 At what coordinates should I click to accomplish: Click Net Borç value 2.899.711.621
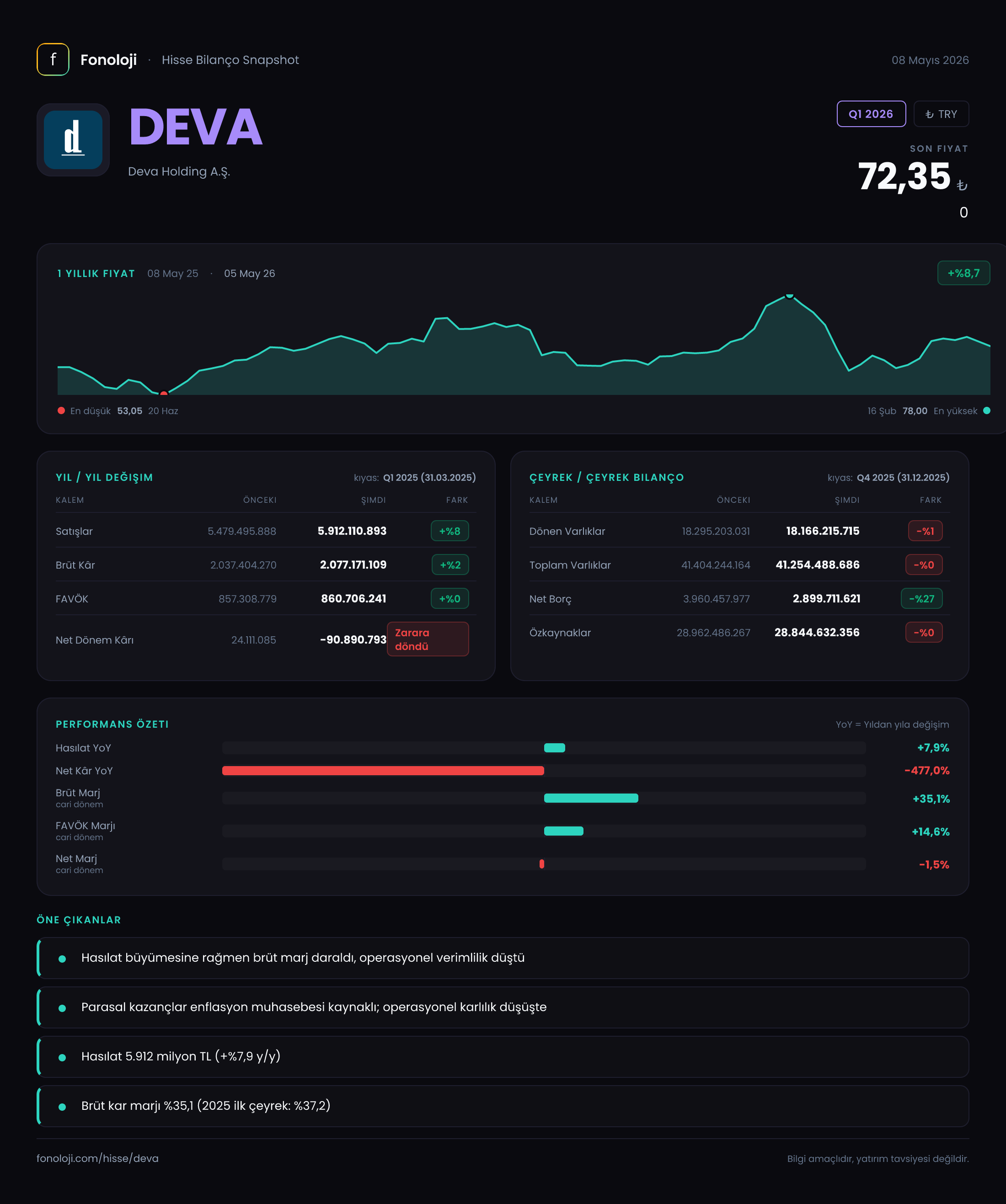[826, 598]
